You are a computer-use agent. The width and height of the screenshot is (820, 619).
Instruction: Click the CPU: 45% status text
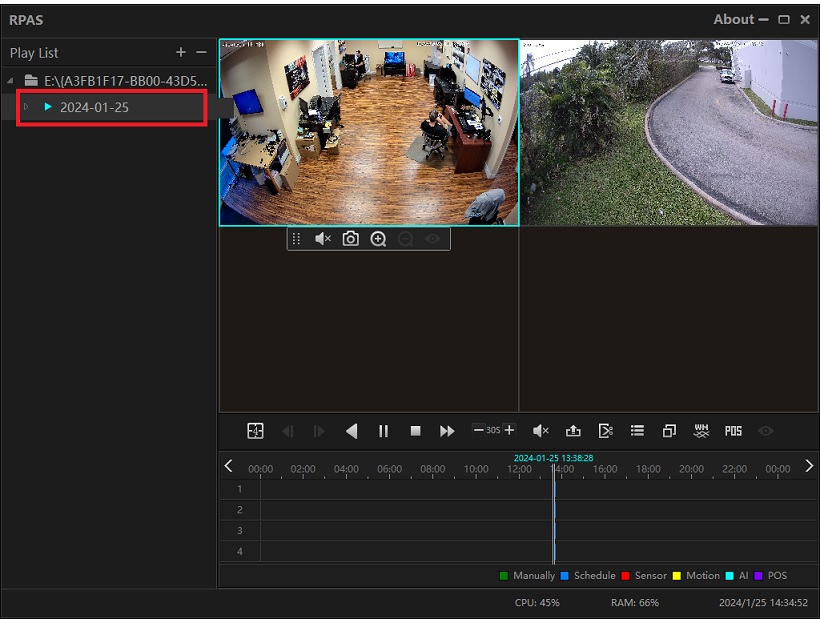pos(537,602)
